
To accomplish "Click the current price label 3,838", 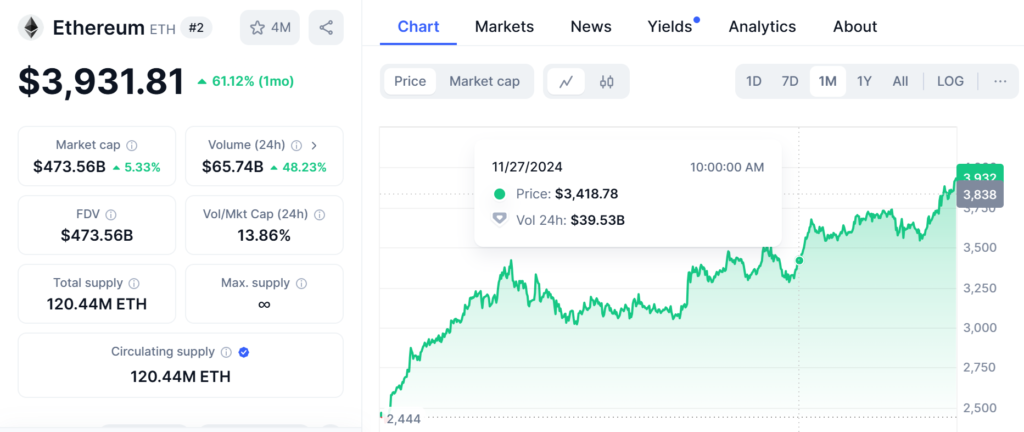I will click(x=976, y=196).
